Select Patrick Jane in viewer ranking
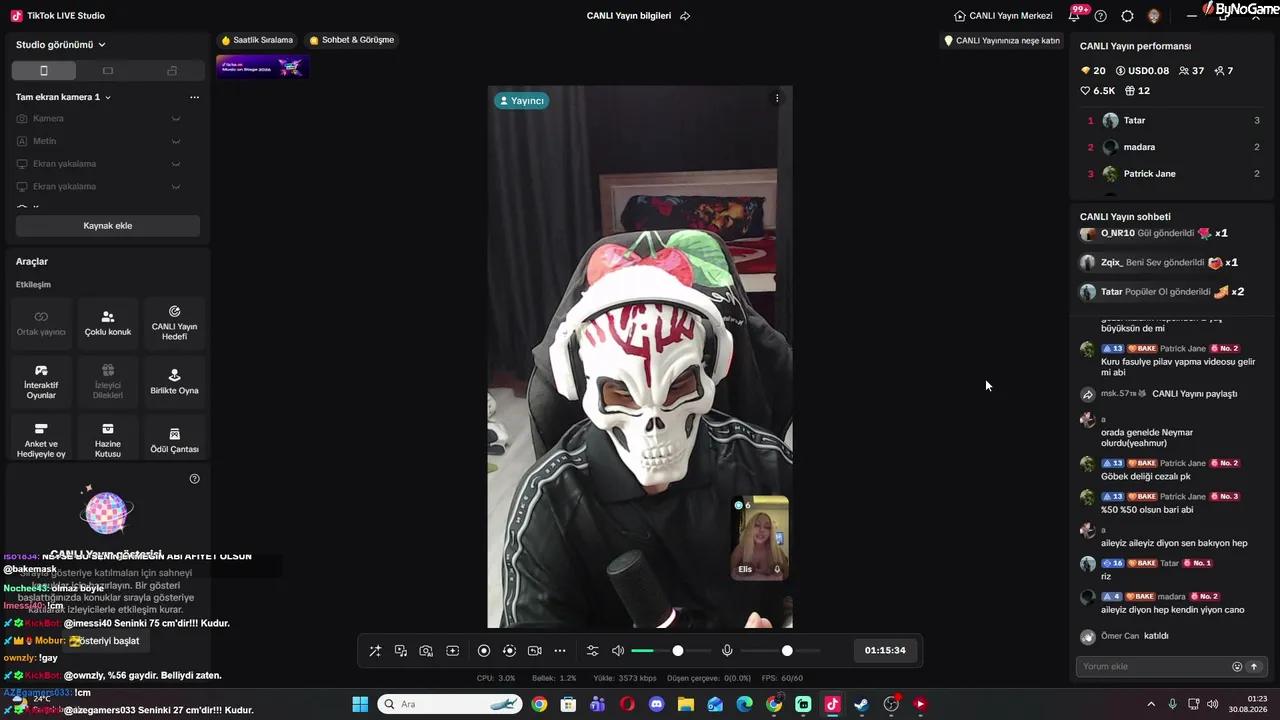The width and height of the screenshot is (1280, 720). [x=1173, y=174]
